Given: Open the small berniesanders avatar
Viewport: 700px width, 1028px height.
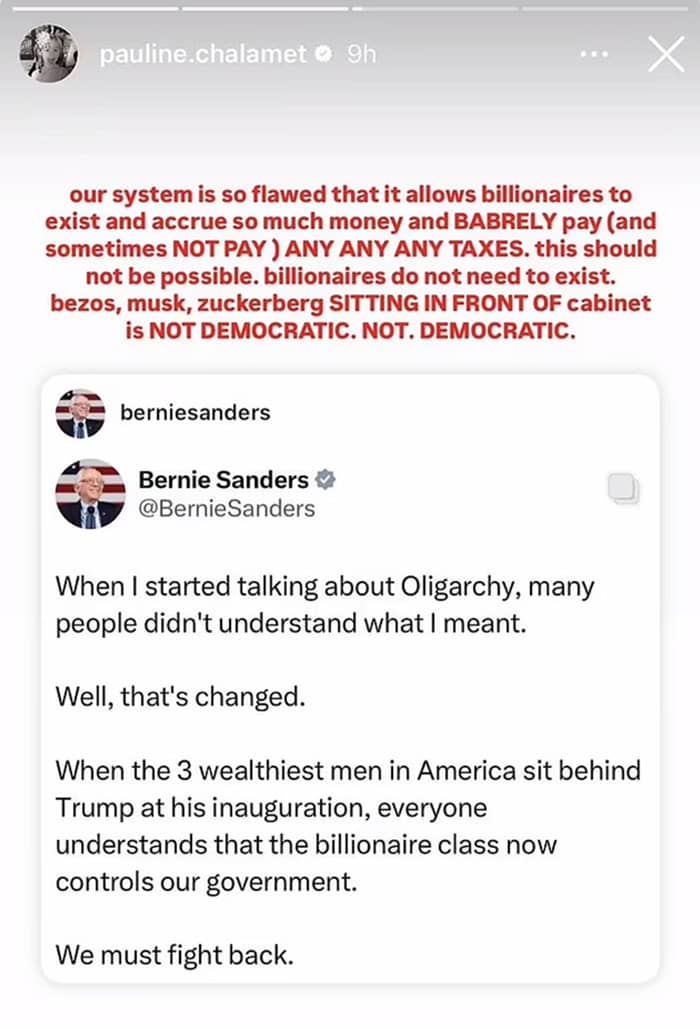Looking at the screenshot, I should pos(80,413).
